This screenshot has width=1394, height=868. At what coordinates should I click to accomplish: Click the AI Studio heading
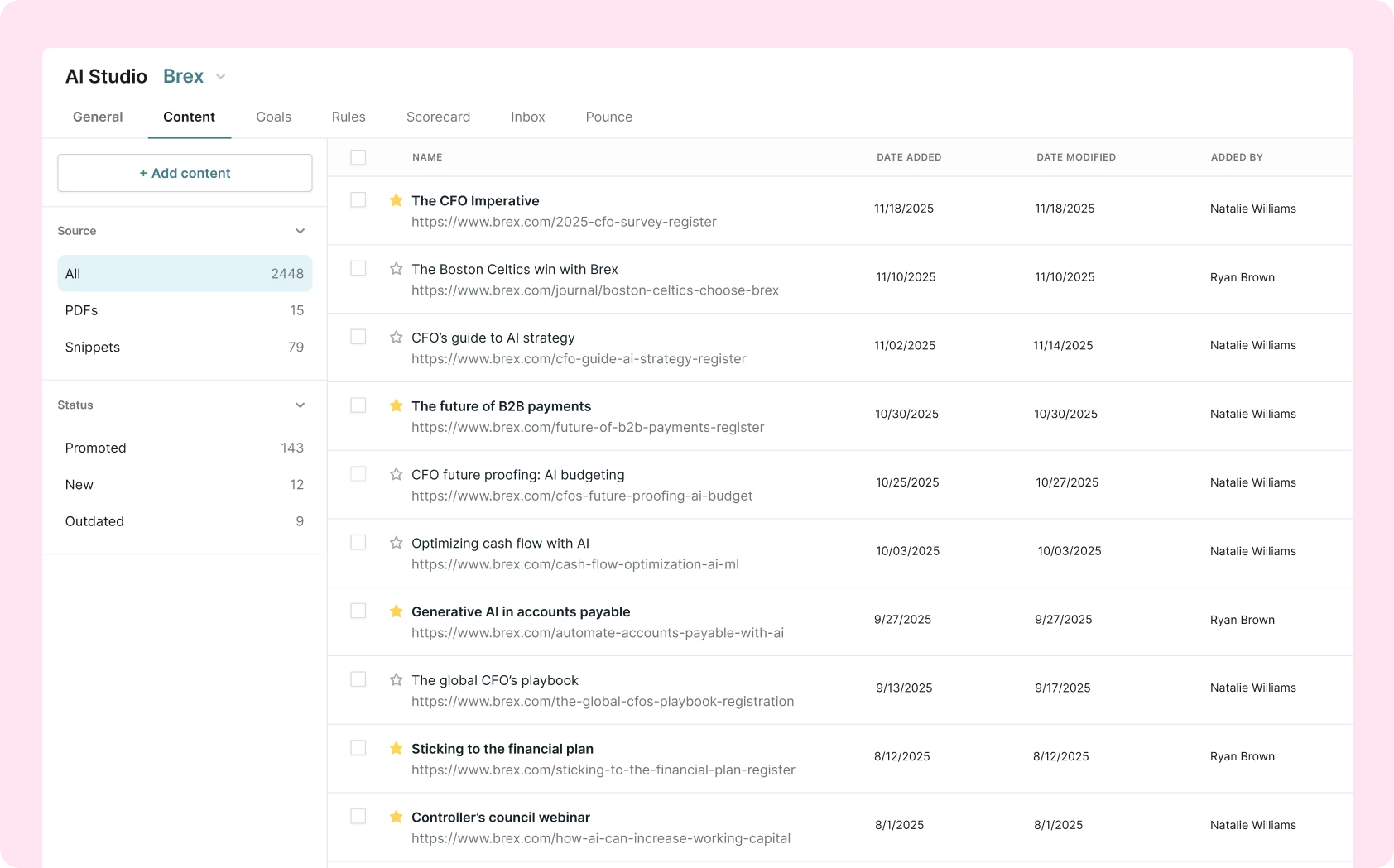tap(106, 76)
